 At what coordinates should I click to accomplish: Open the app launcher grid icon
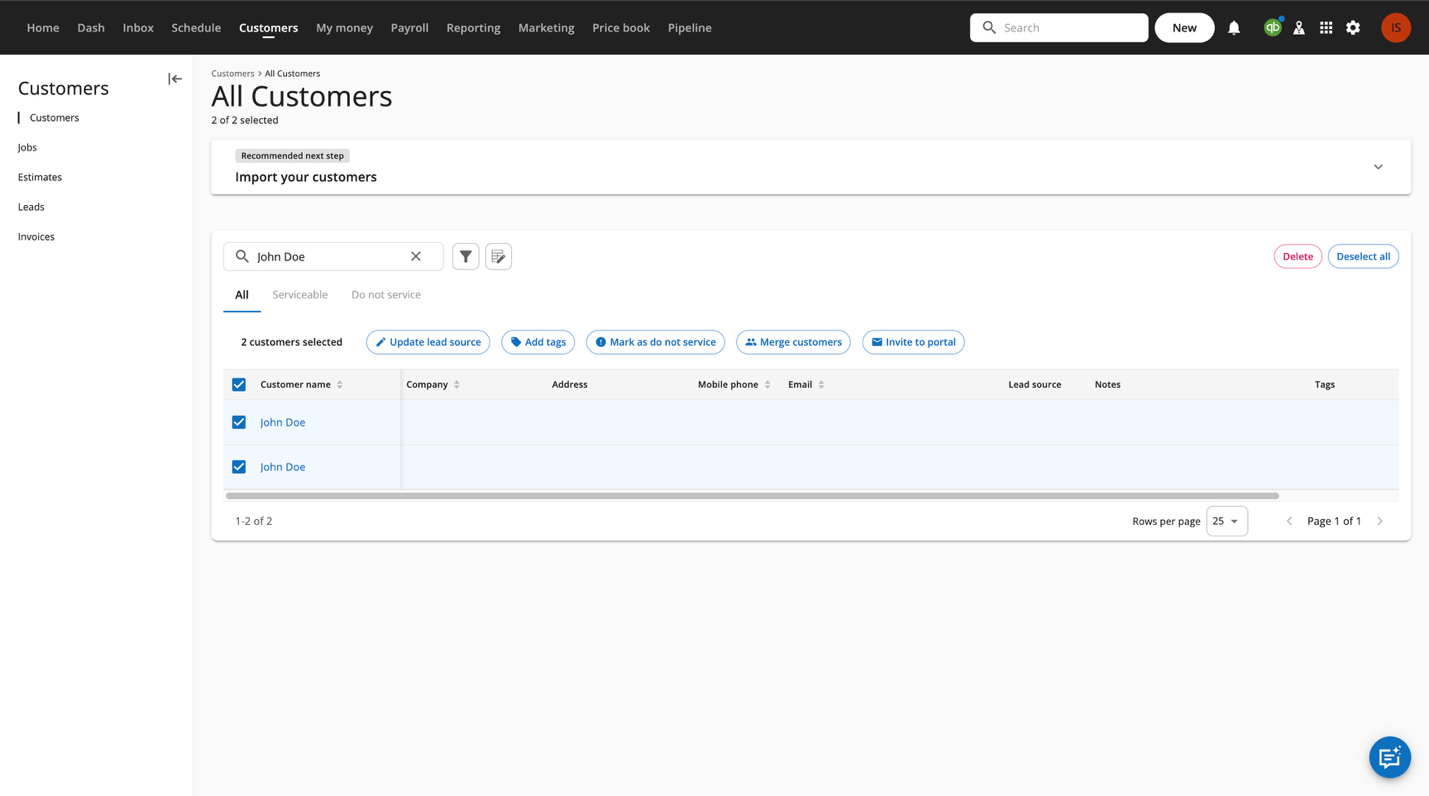click(1326, 28)
